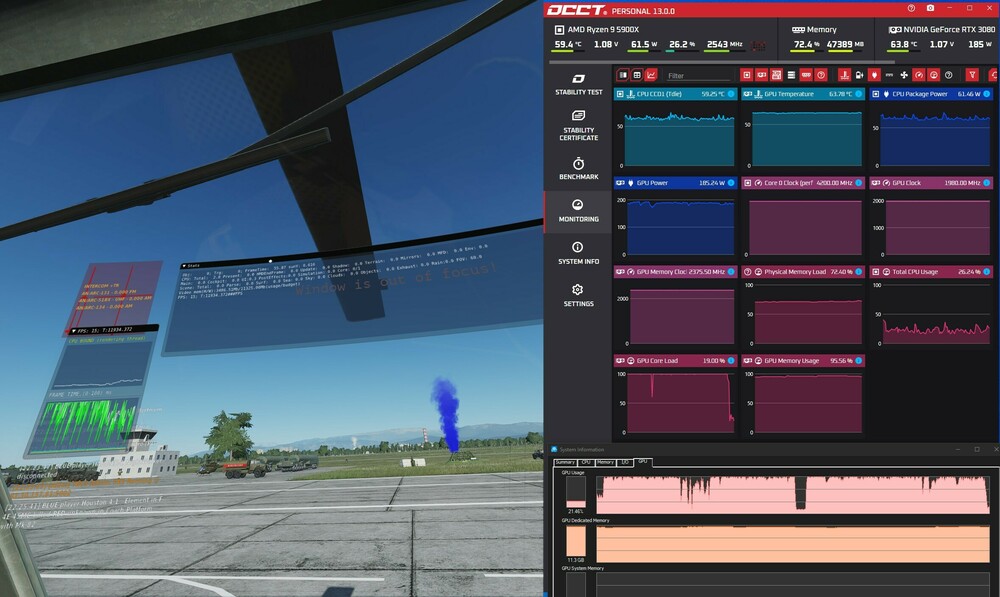Open info for GPU Temperature graph
This screenshot has height=597, width=1000.
tap(858, 94)
